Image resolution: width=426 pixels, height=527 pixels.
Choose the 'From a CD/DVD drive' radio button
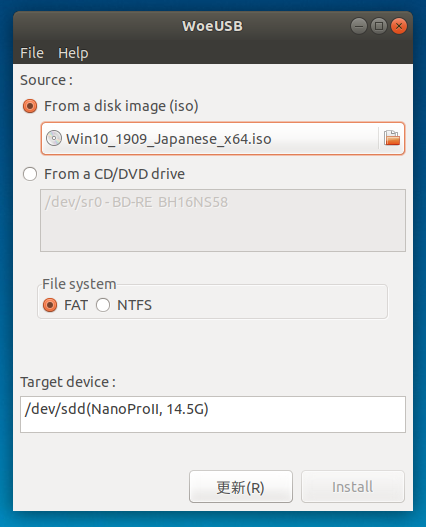tap(30, 174)
